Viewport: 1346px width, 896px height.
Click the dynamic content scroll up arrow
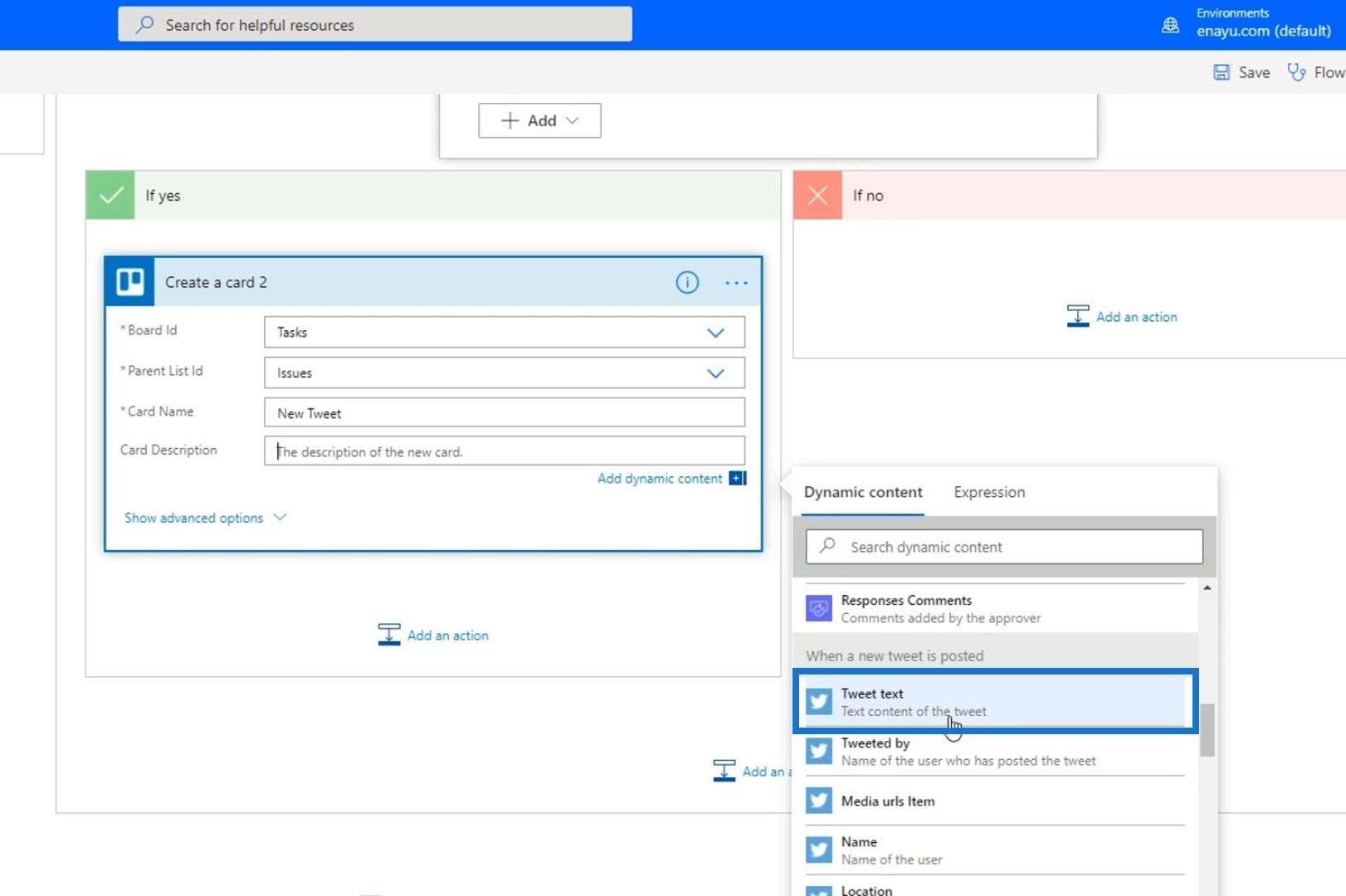pos(1207,587)
